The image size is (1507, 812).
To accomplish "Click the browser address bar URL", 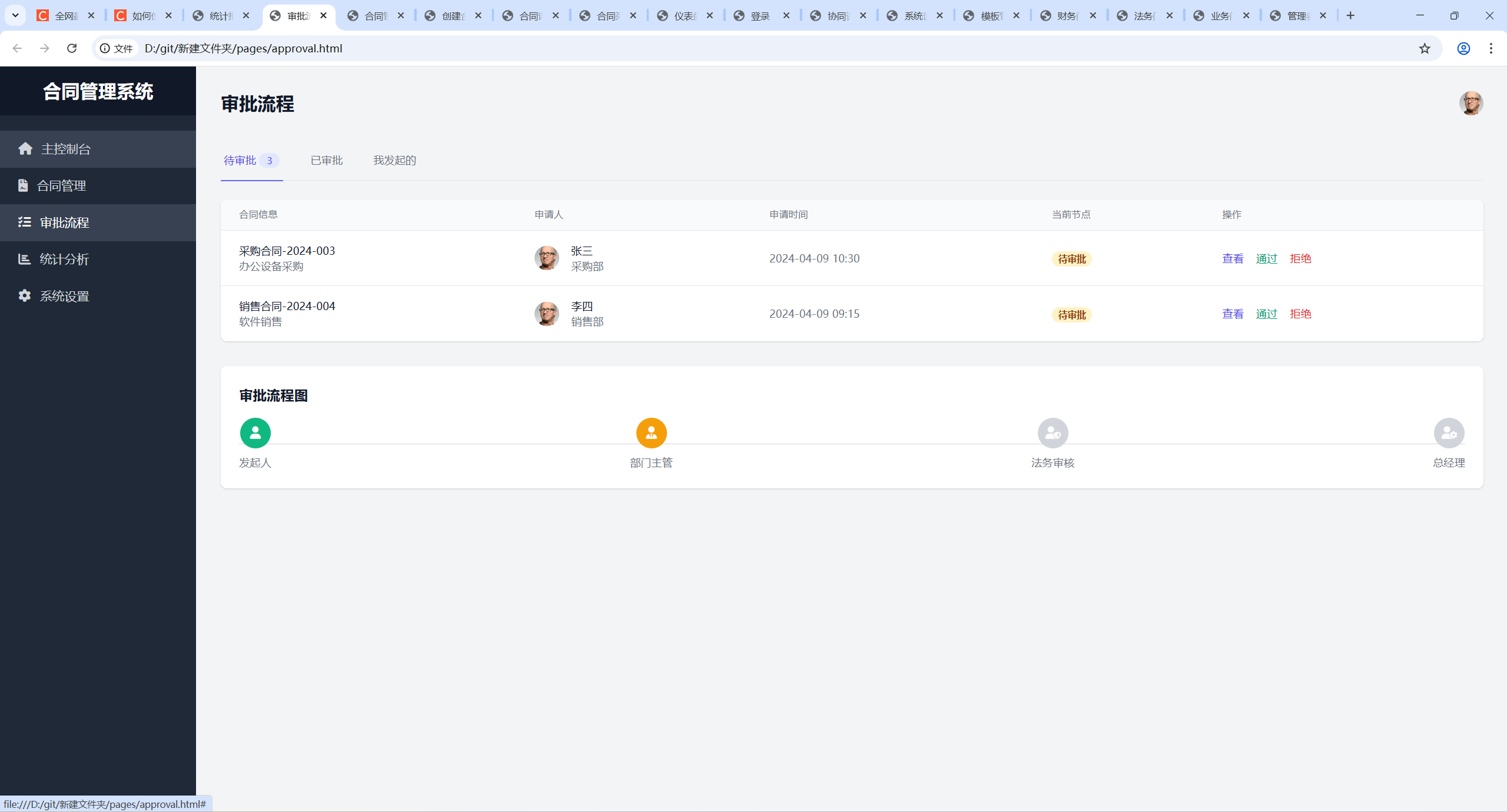I will 243,48.
